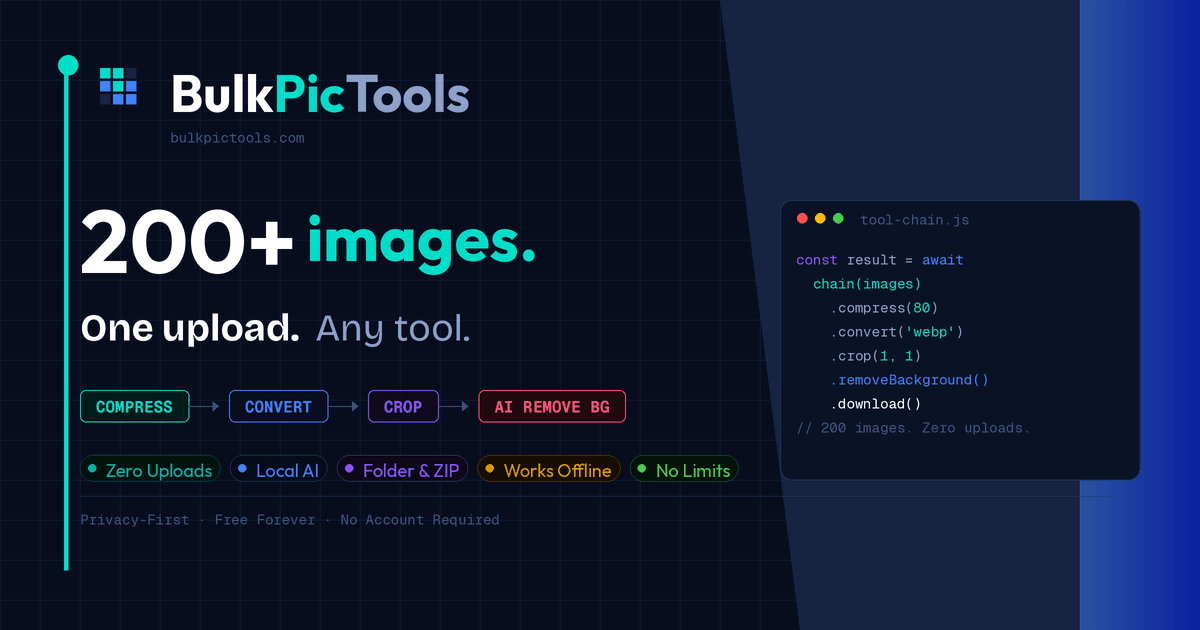The image size is (1200, 630).
Task: Click the red dot in code window
Action: pos(802,219)
